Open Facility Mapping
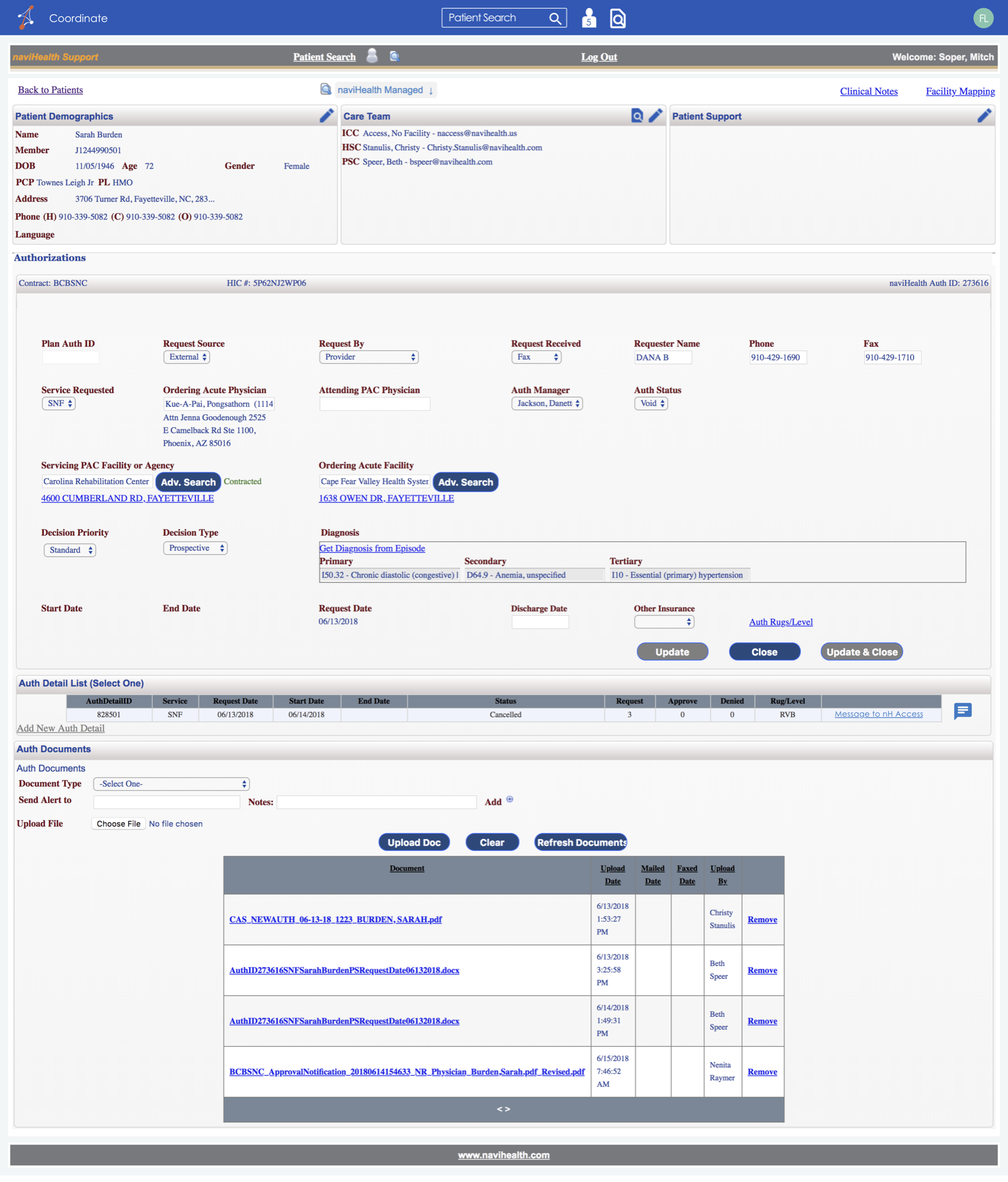 coord(960,91)
